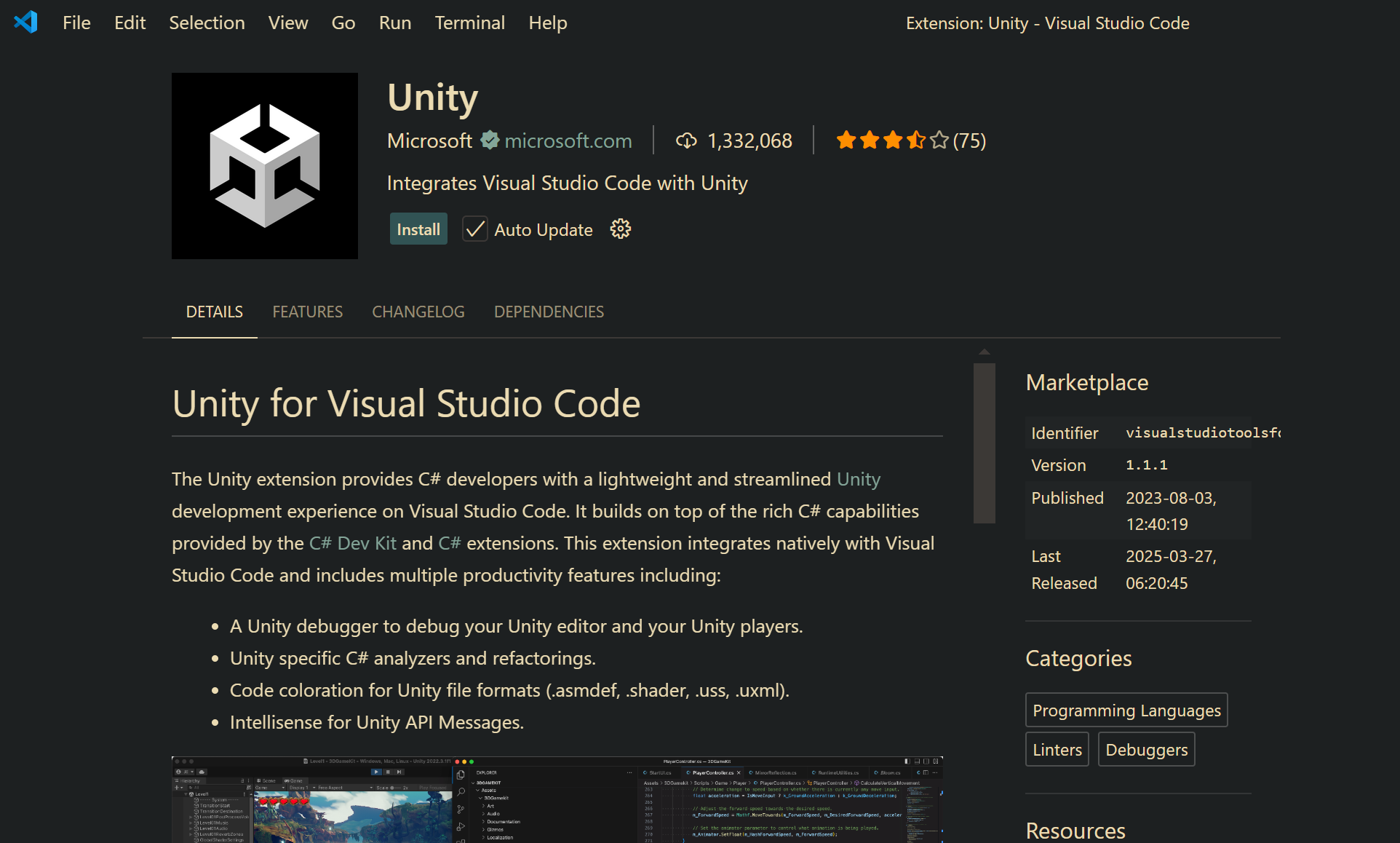Open the C# extension link
This screenshot has width=1400, height=843.
[450, 543]
